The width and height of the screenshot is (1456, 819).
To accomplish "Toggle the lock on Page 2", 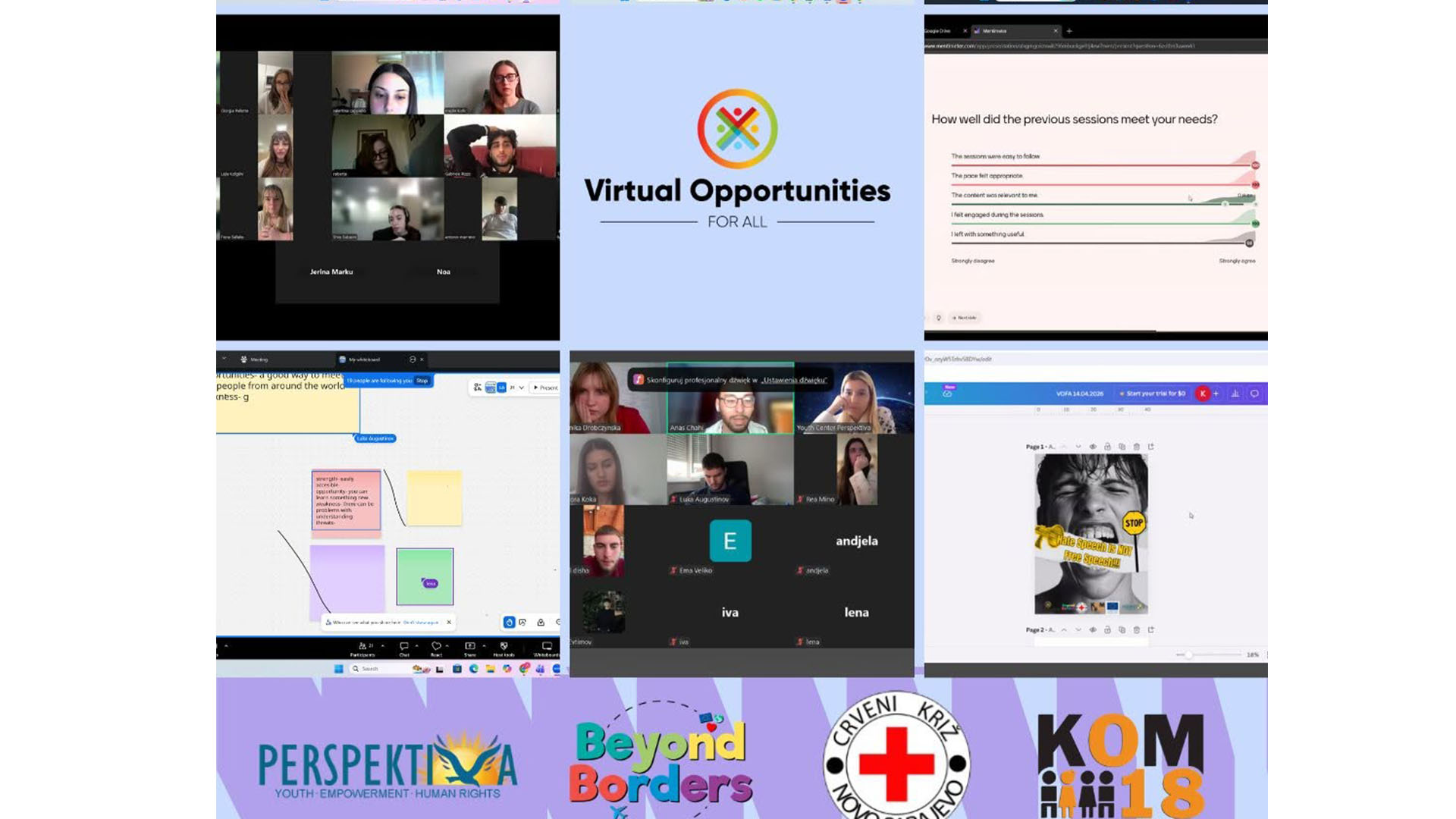I will point(1107,629).
